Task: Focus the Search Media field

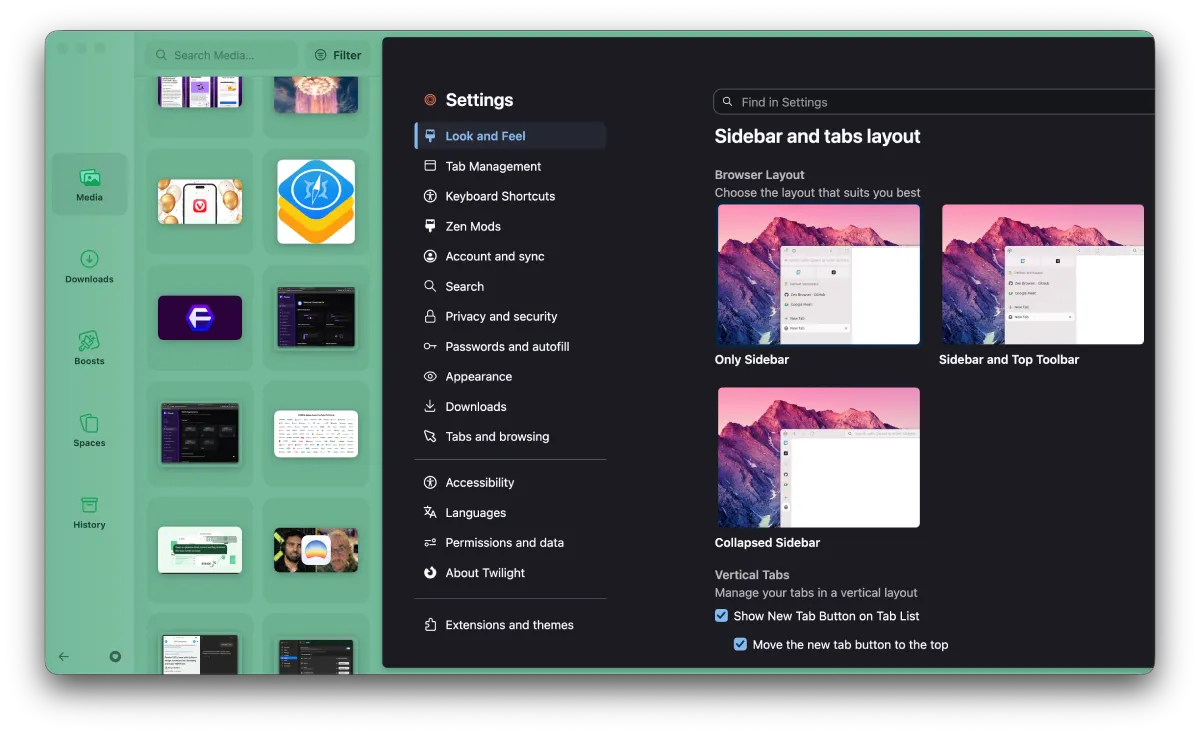Action: coord(222,55)
